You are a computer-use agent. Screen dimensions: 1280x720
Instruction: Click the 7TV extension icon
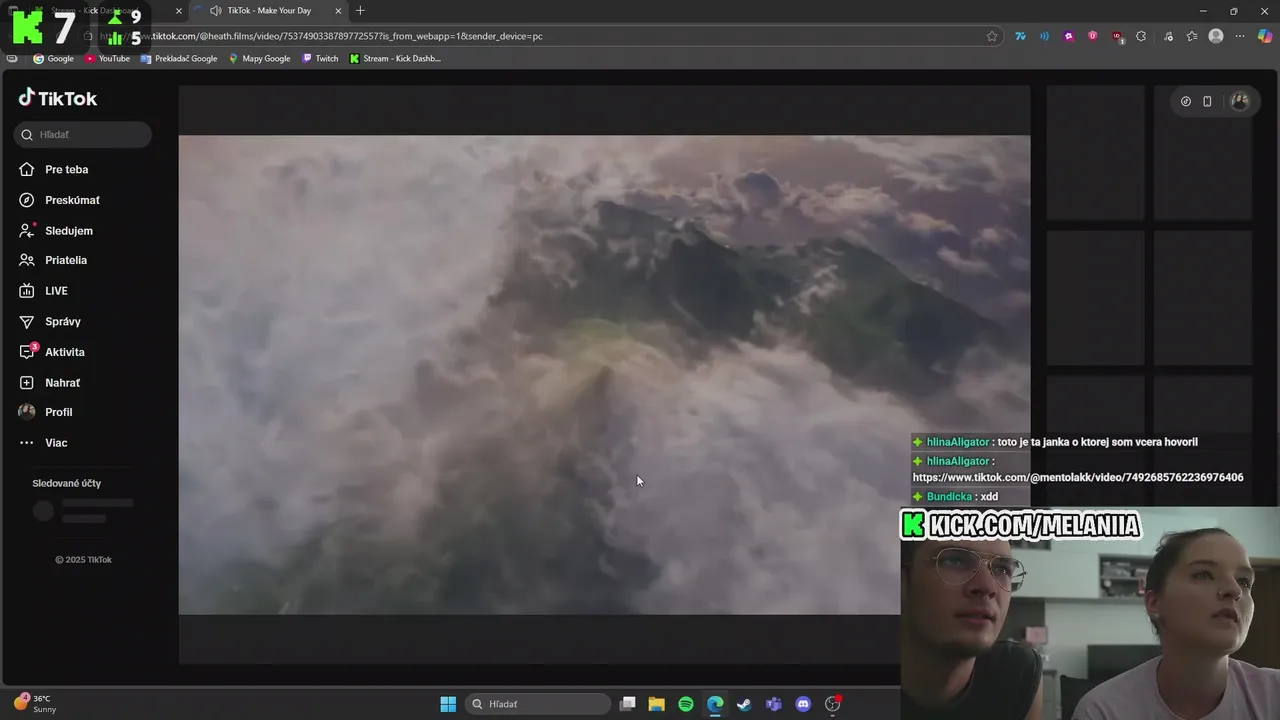click(x=1020, y=36)
